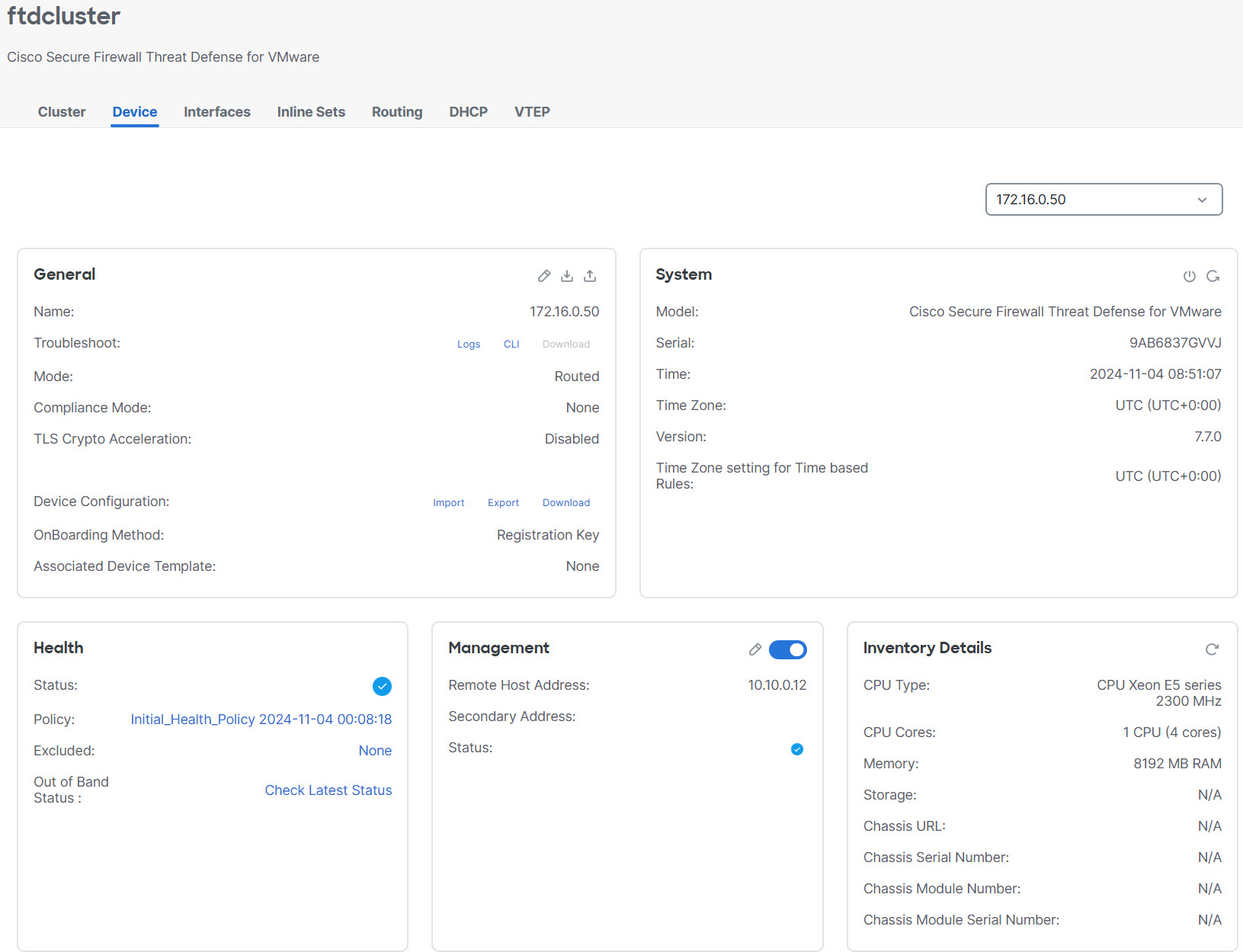Viewport: 1243px width, 952px height.
Task: Click Check Latest Status link
Action: 328,790
